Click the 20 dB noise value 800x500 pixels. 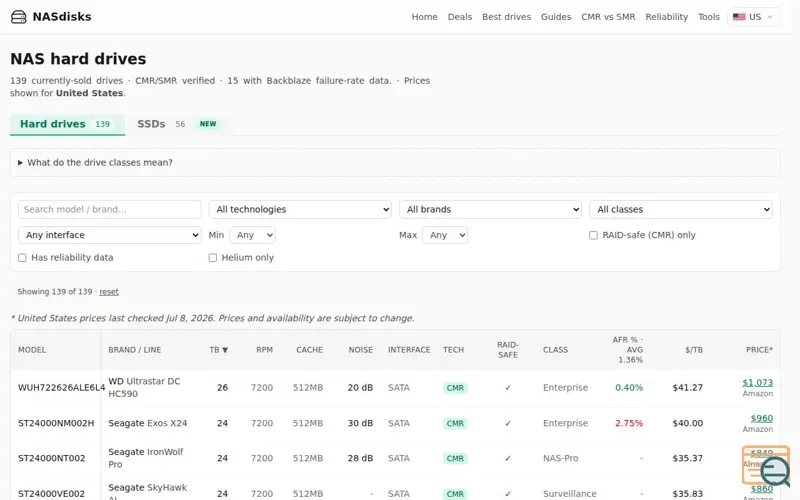[360, 388]
